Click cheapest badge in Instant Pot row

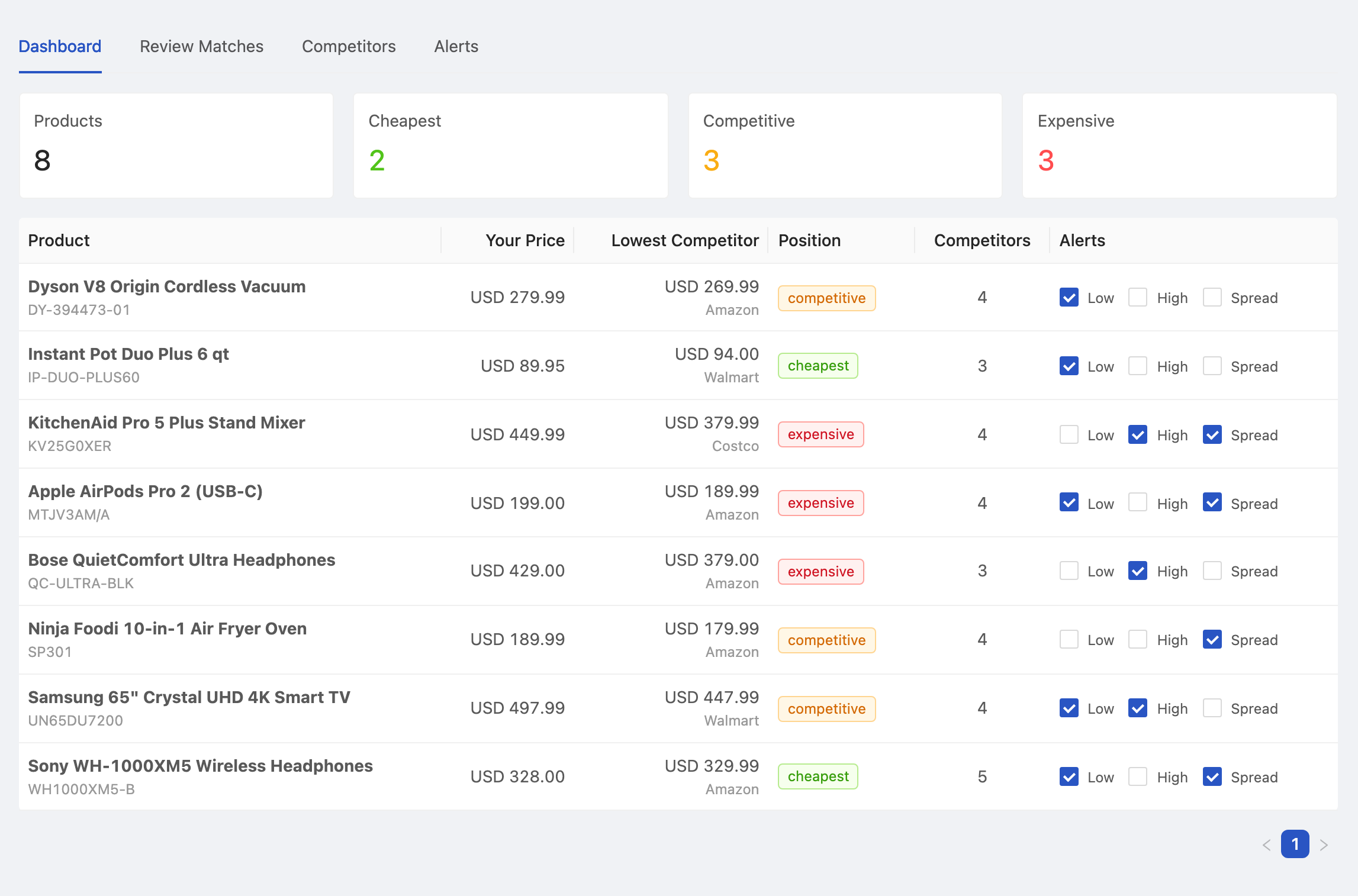818,366
